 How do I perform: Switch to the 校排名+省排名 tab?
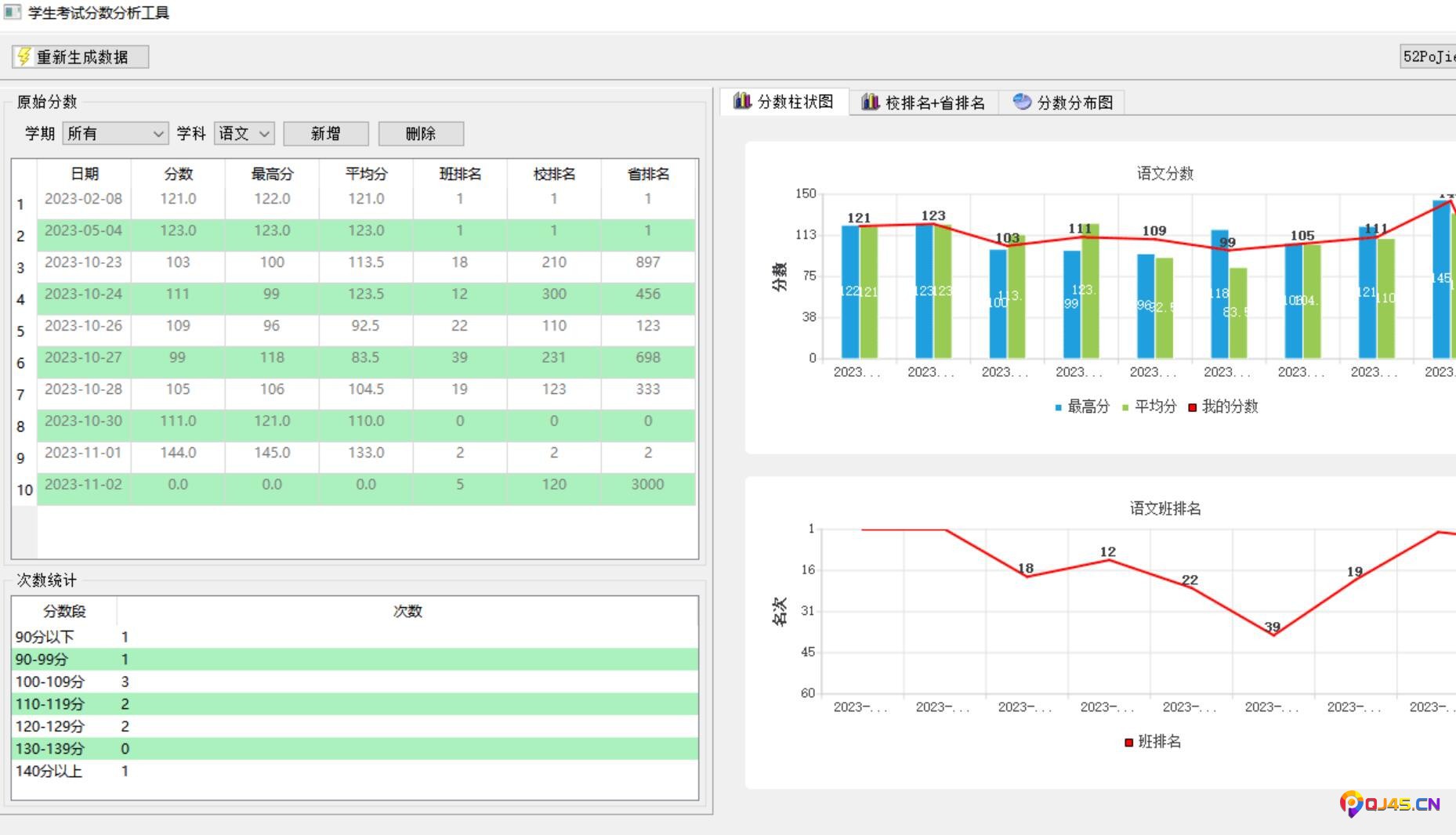924,103
